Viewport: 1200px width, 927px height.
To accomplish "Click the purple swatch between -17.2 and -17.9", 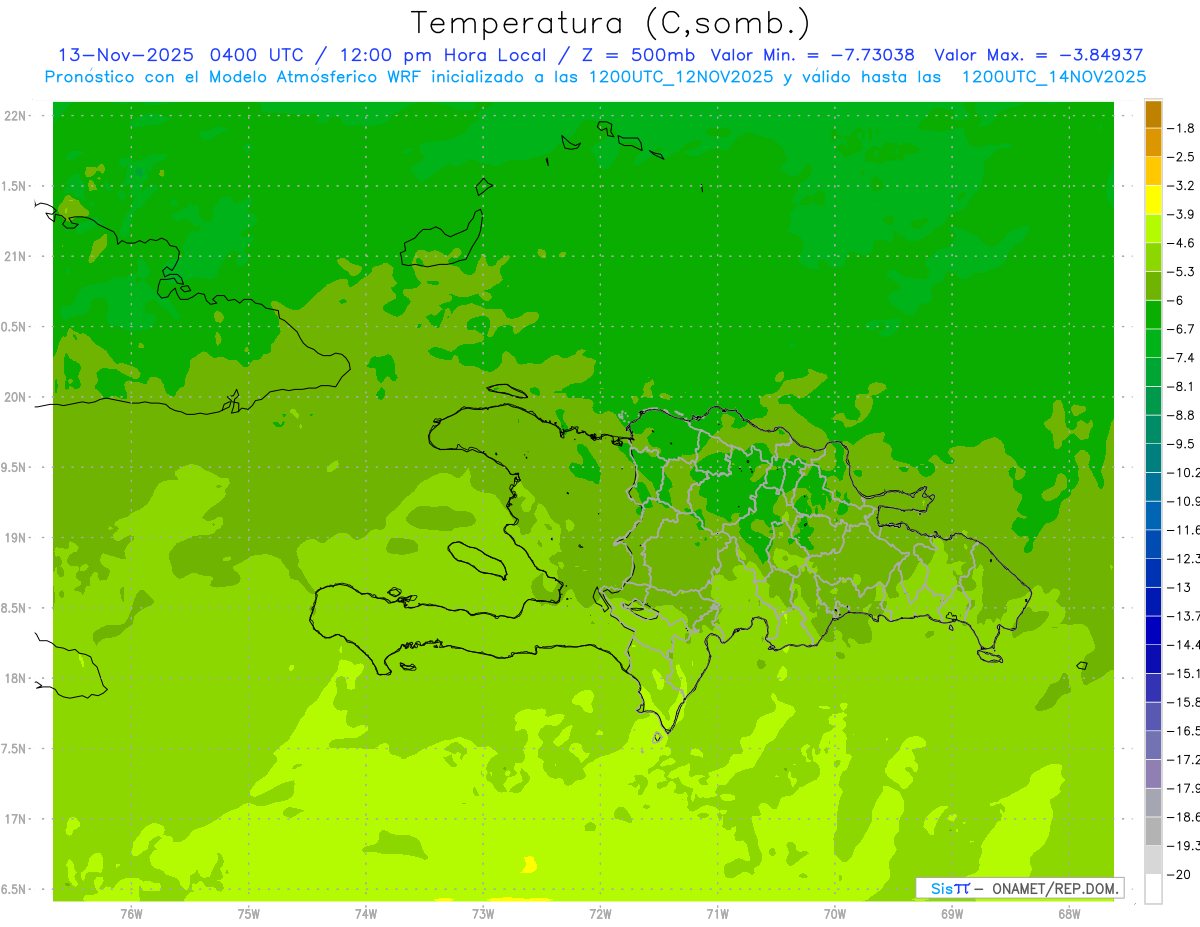I will pyautogui.click(x=1153, y=773).
